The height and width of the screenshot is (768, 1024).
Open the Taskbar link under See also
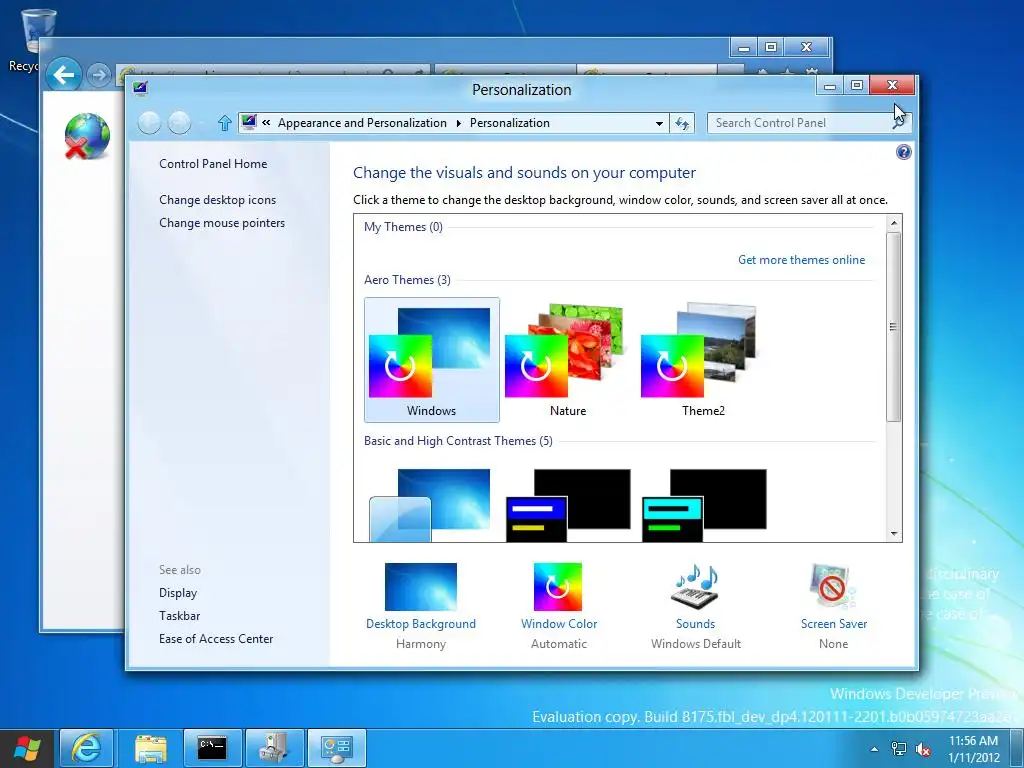(x=180, y=616)
